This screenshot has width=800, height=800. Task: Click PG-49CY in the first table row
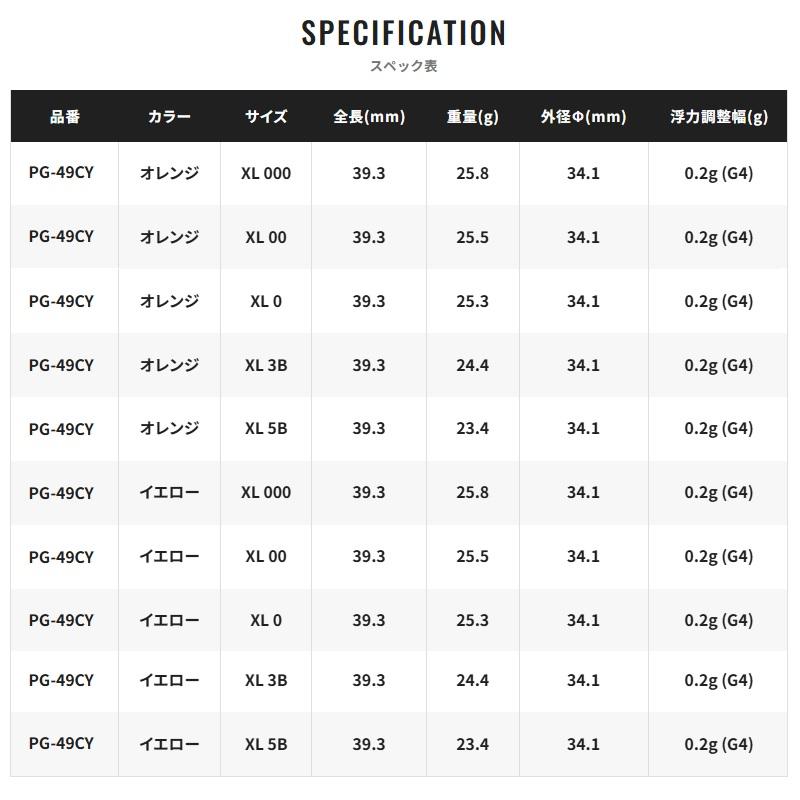[x=61, y=172]
